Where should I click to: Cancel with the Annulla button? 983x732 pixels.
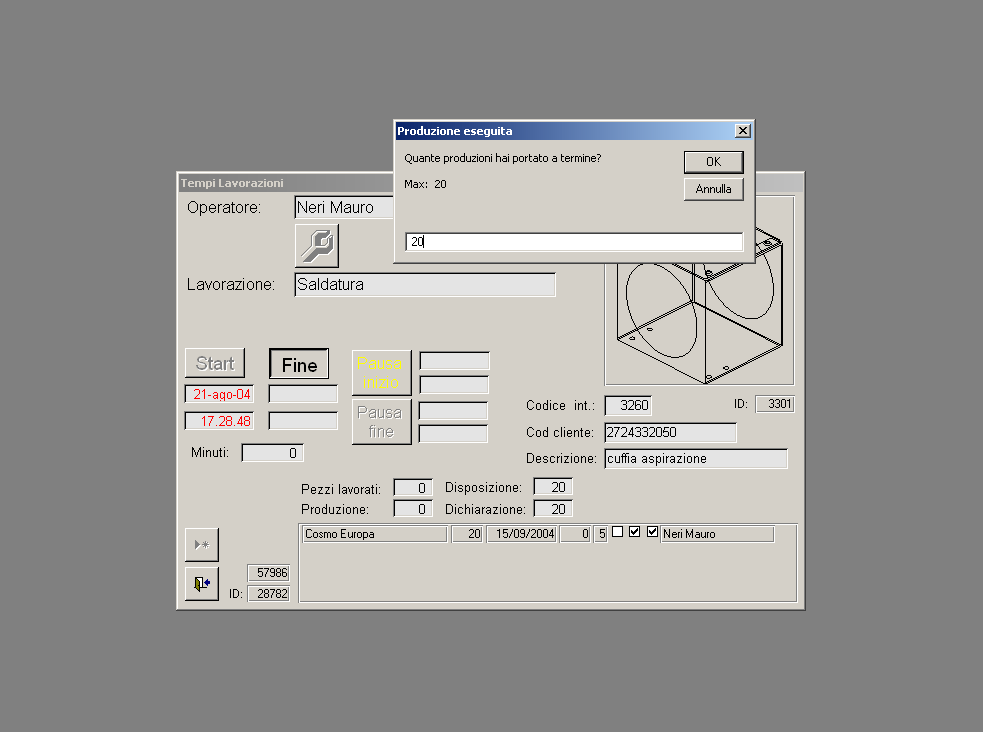click(x=713, y=189)
